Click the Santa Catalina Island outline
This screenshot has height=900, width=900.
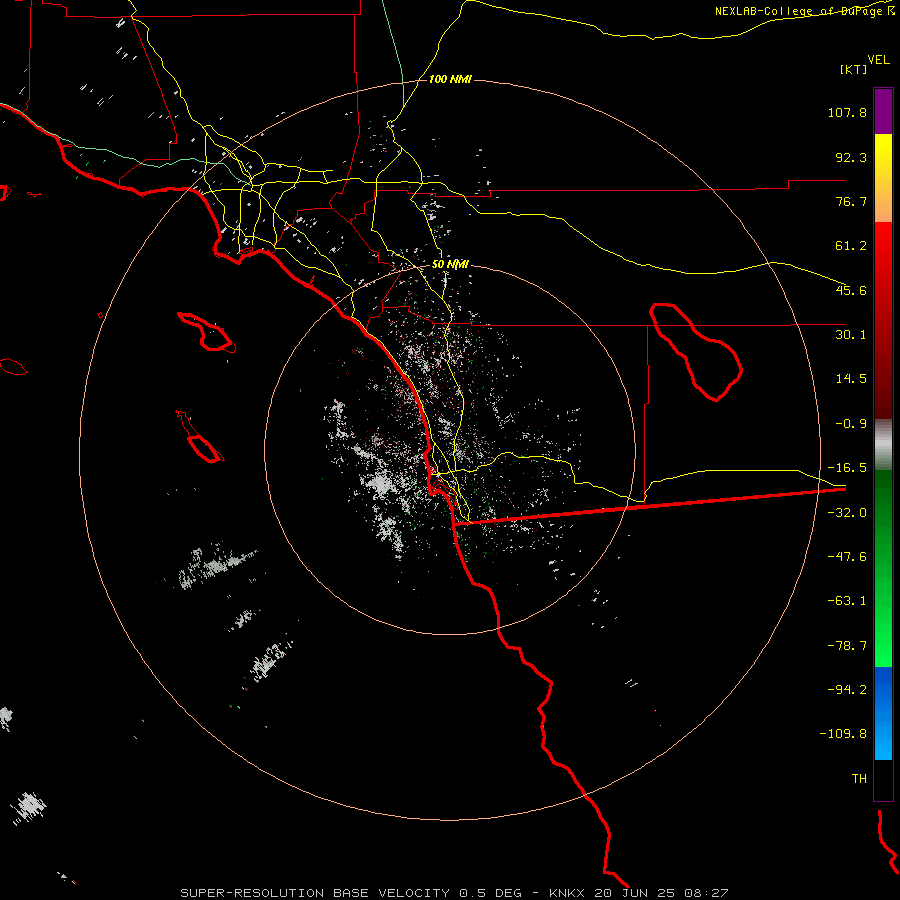207,332
